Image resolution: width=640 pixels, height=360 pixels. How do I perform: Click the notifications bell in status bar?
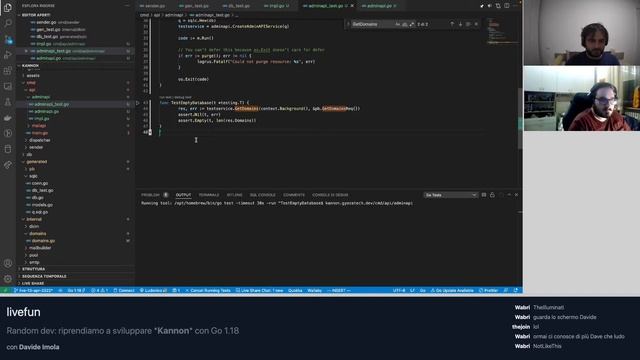(x=516, y=290)
